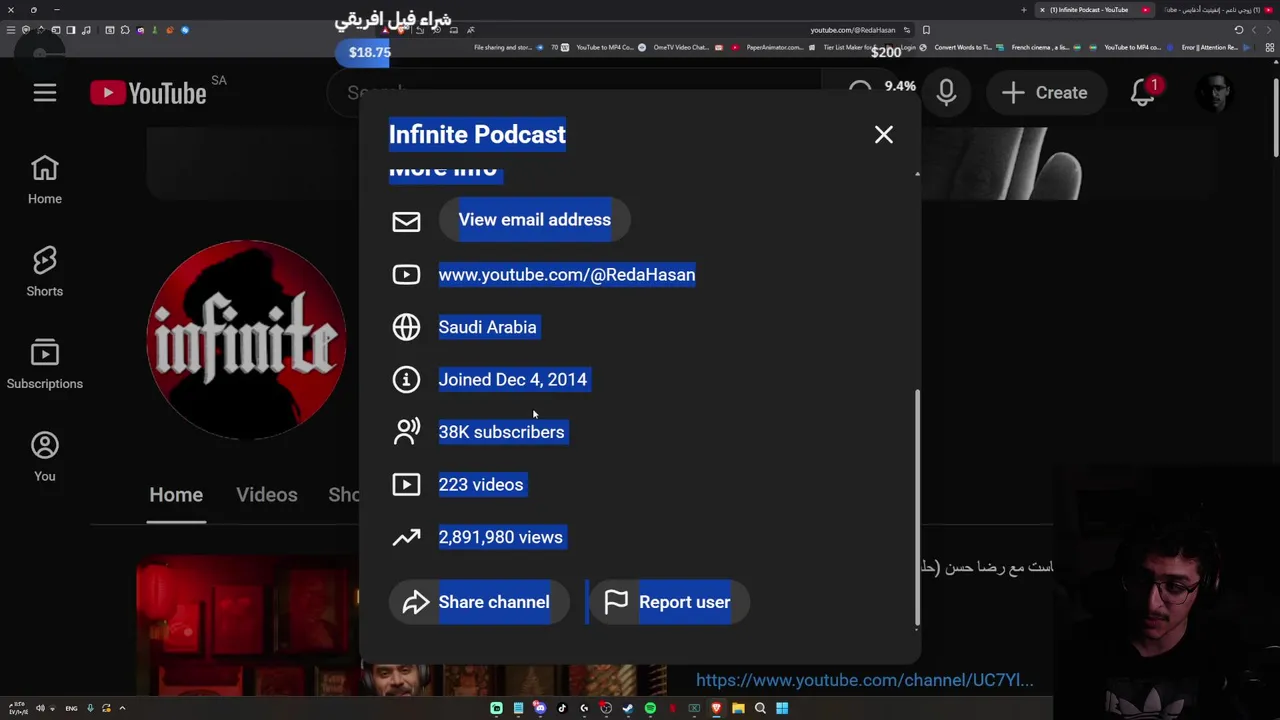The height and width of the screenshot is (720, 1280).
Task: Click the infinite channel avatar image
Action: coord(247,340)
